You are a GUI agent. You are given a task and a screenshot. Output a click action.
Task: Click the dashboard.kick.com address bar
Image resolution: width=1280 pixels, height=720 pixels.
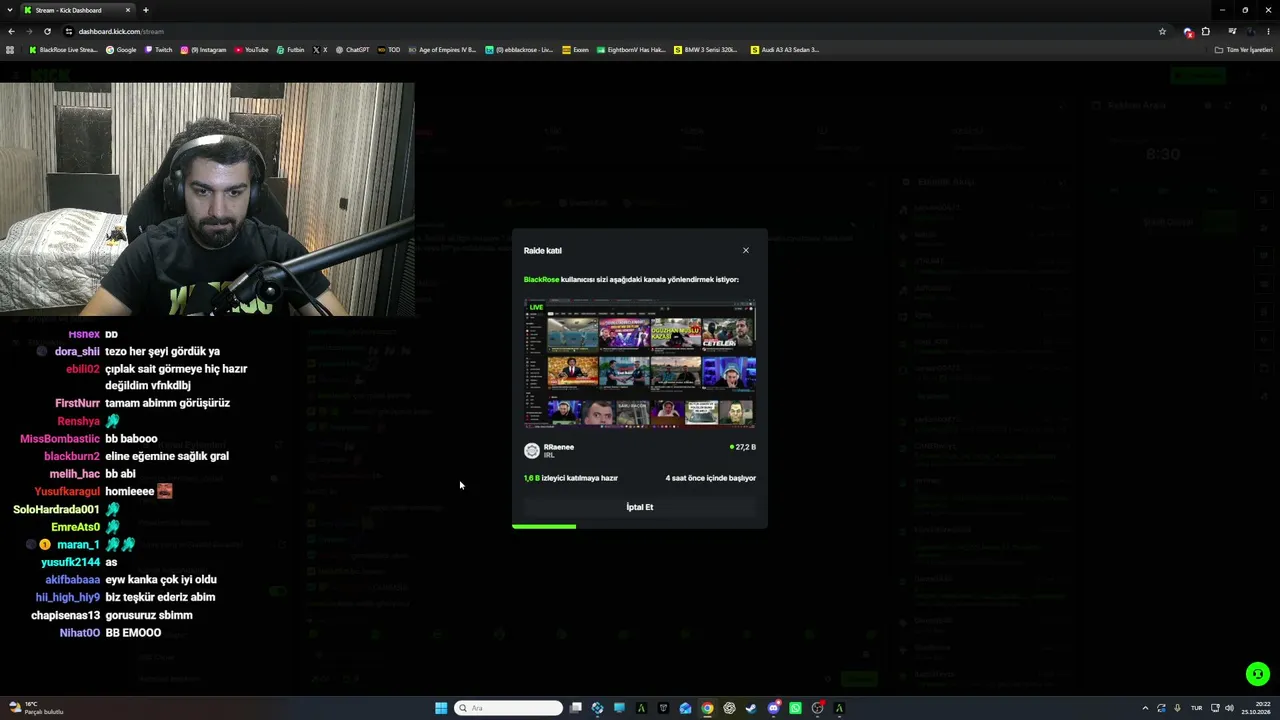tap(600, 31)
